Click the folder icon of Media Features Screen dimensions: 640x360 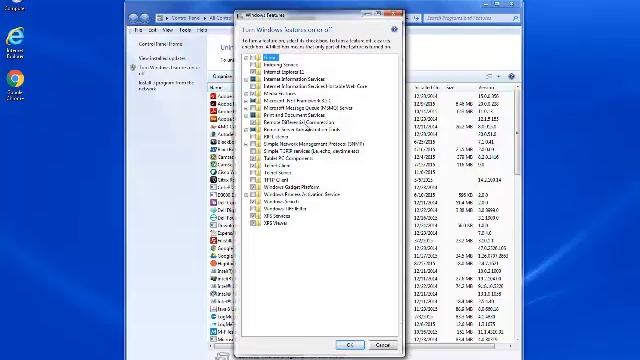click(x=258, y=93)
